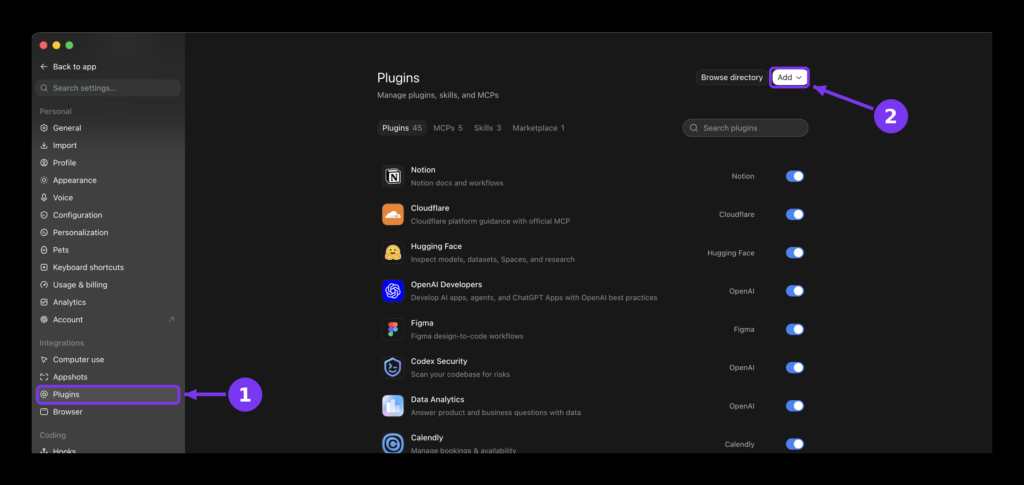Click the external link arrow beside Account
Image resolution: width=1024 pixels, height=485 pixels.
click(x=171, y=319)
